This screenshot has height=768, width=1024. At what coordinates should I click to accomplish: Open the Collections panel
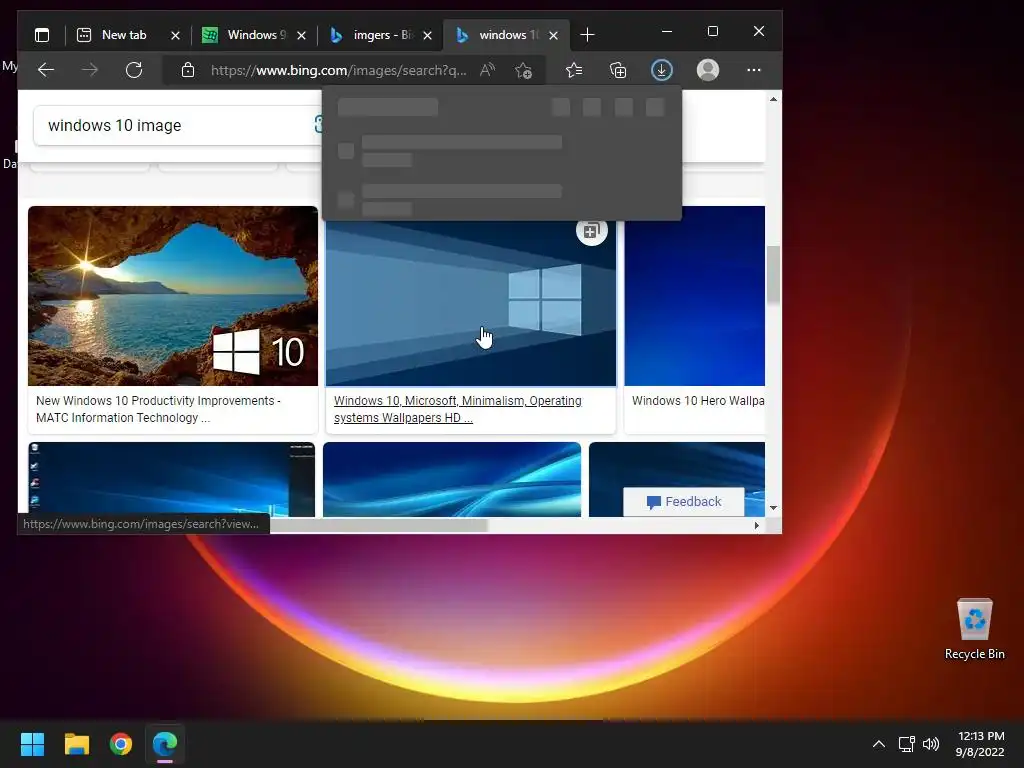tap(618, 70)
